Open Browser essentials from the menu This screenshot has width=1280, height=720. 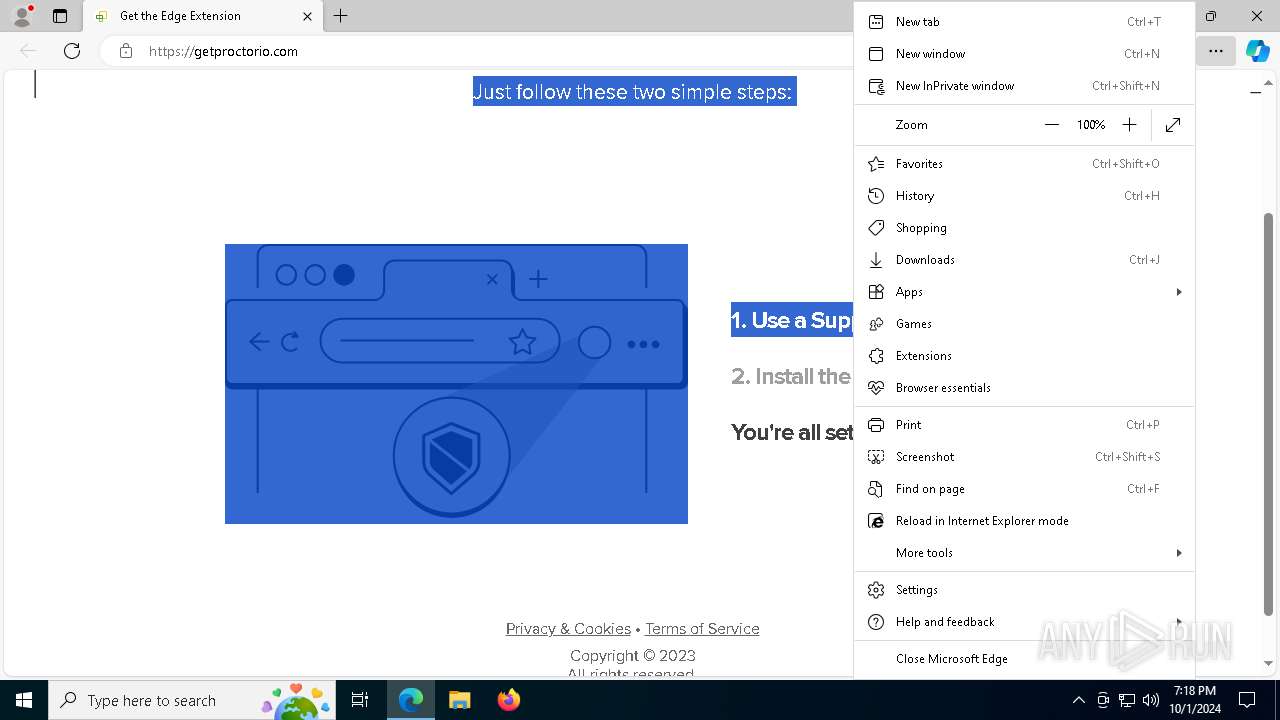(1024, 388)
